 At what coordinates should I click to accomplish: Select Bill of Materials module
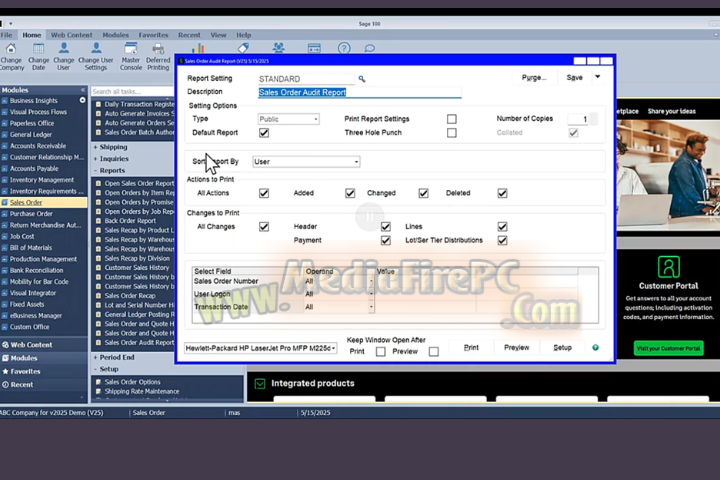click(31, 248)
